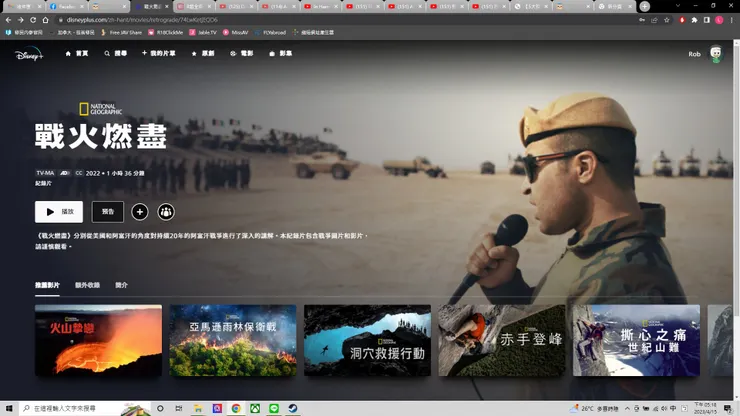This screenshot has height=416, width=740.
Task: Open the 亞馬遜雨林保衛戰 thumbnail
Action: coord(233,340)
